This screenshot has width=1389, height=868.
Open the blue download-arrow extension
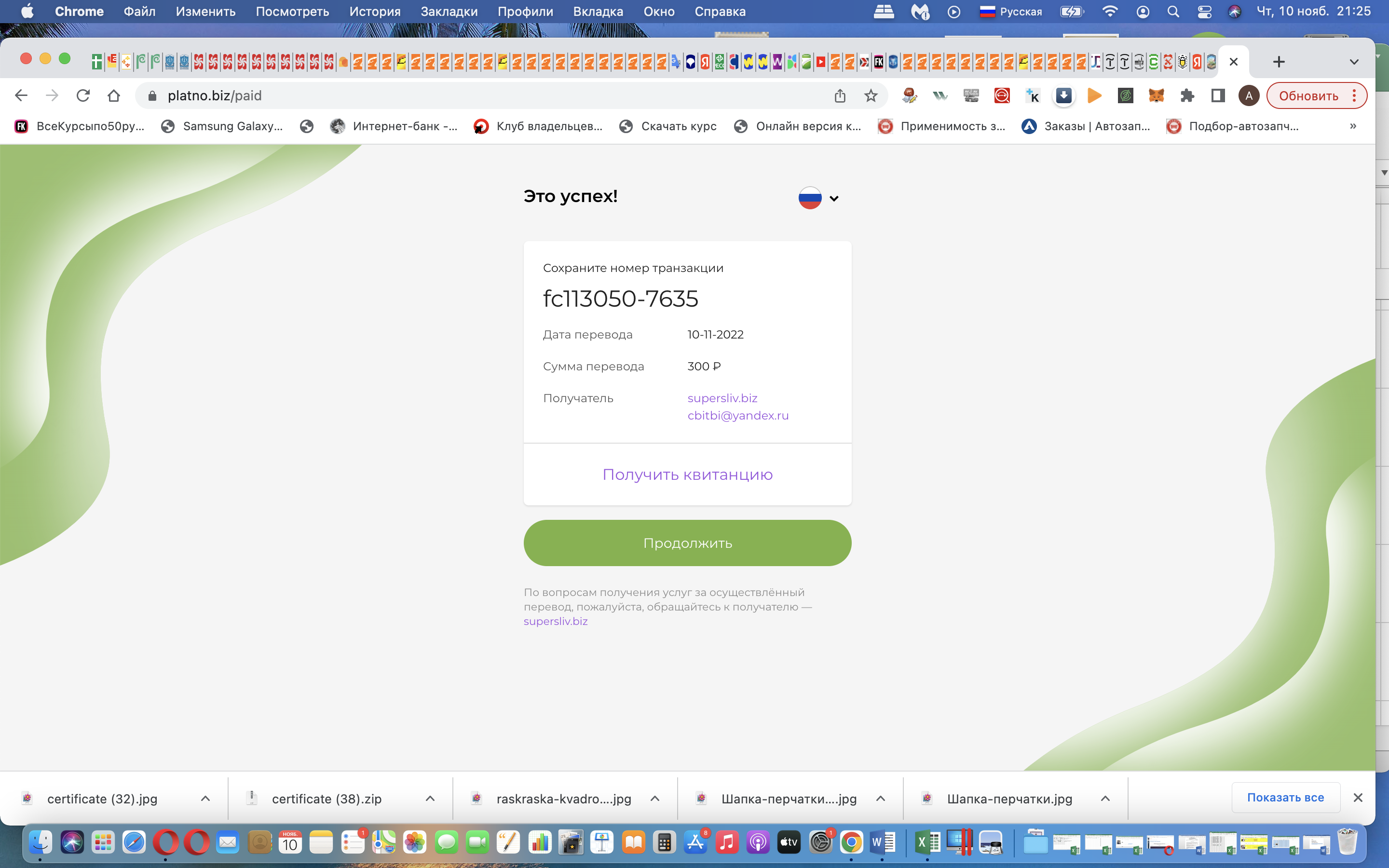click(x=1063, y=95)
